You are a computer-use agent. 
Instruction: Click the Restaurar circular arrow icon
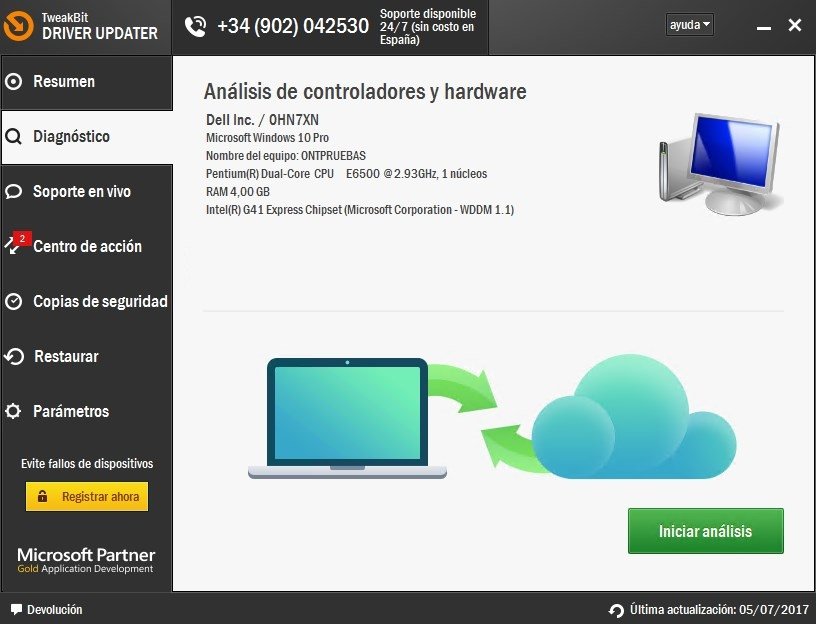tap(14, 356)
